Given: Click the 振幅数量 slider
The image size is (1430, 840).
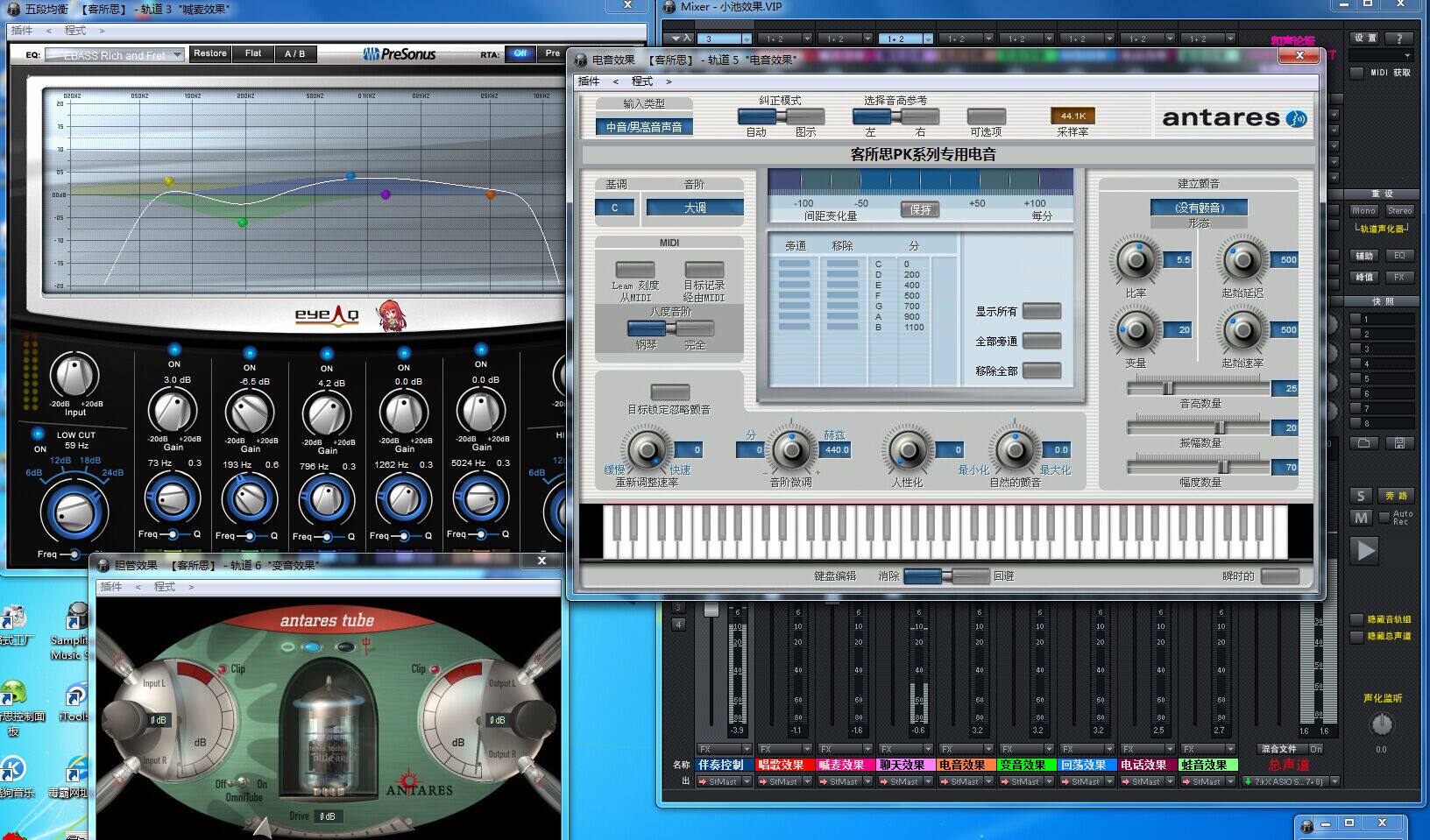Looking at the screenshot, I should coord(1199,427).
